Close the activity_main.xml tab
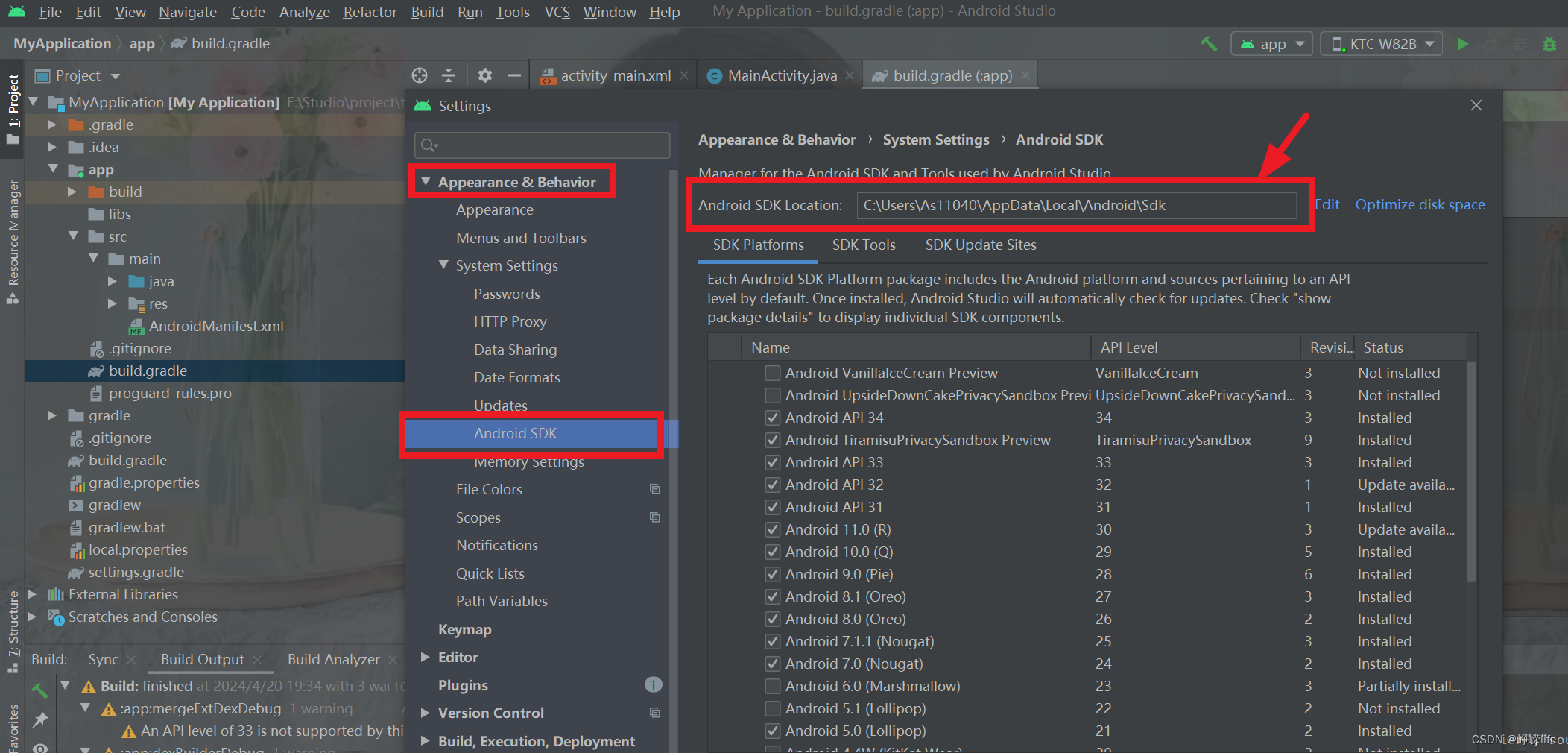 pyautogui.click(x=684, y=76)
